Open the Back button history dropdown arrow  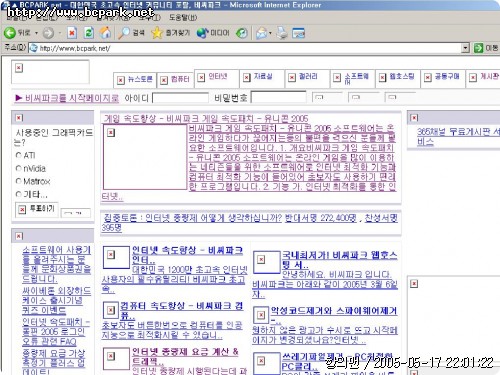coord(36,33)
